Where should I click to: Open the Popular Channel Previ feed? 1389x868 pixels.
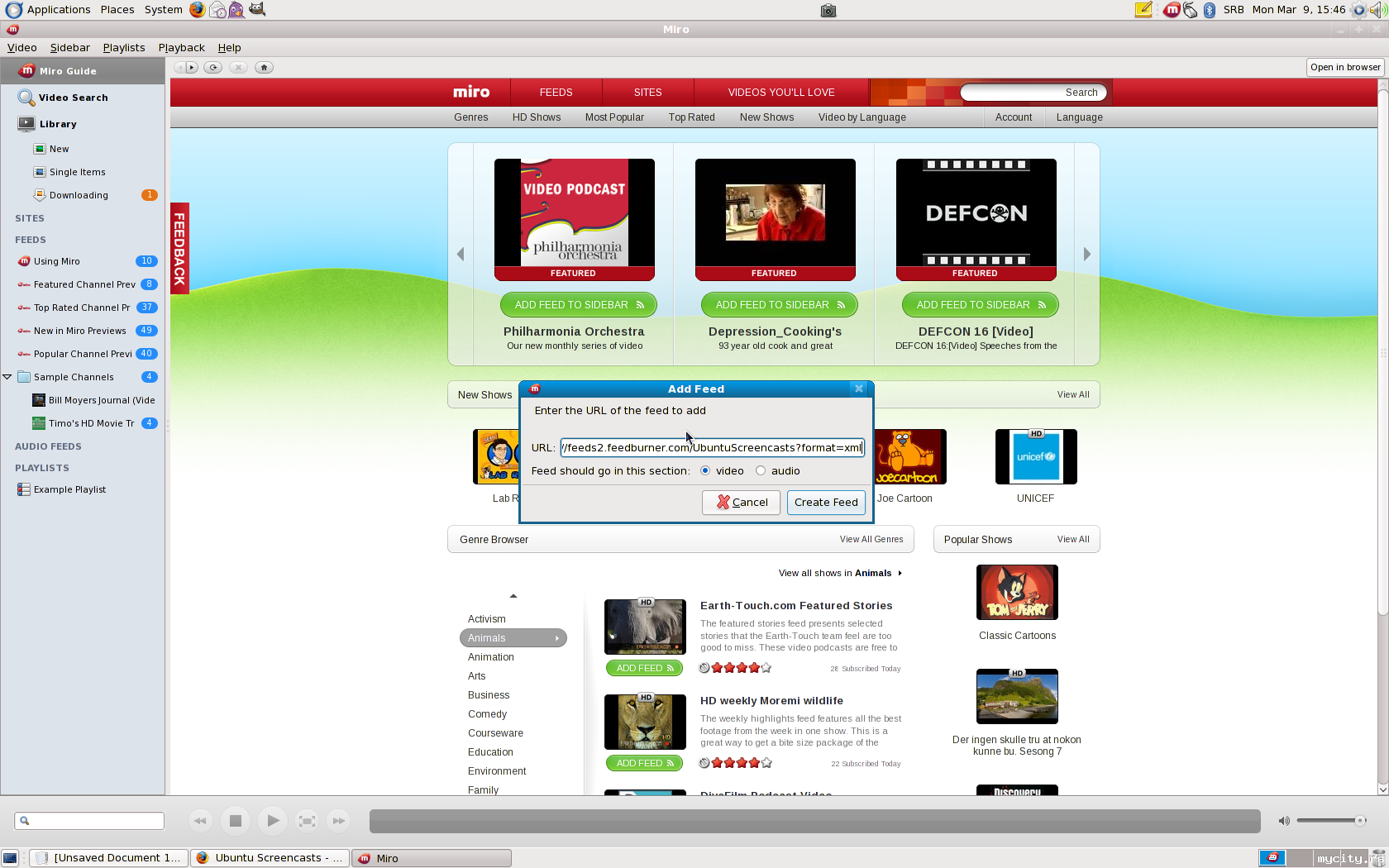click(83, 354)
